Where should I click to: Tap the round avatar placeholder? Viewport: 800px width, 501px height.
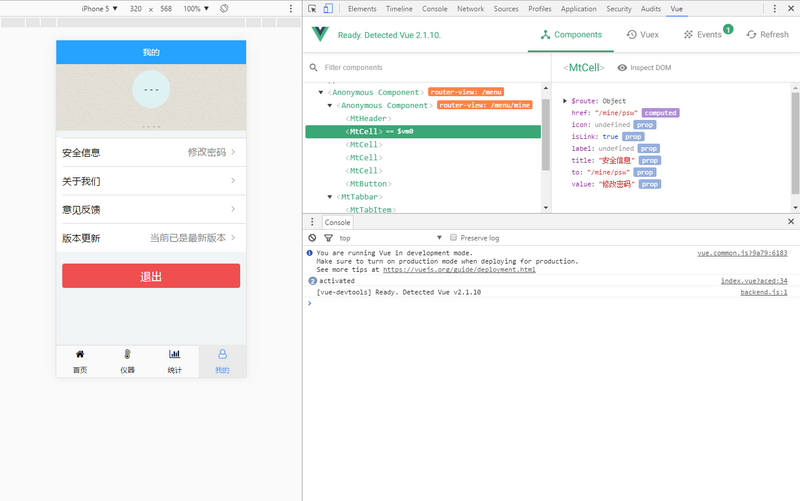[x=151, y=89]
